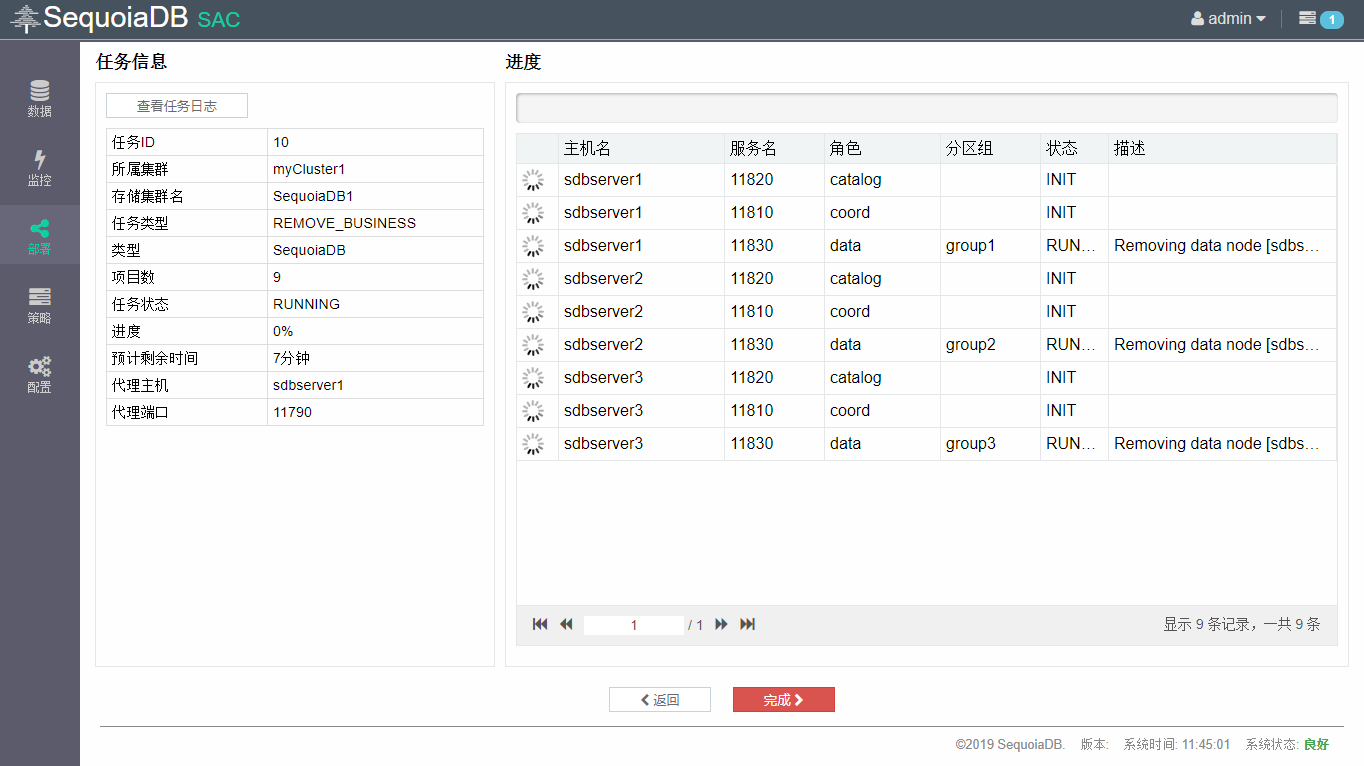The width and height of the screenshot is (1364, 766).
Task: Open the 数据 (Data) sidebar section
Action: click(39, 98)
